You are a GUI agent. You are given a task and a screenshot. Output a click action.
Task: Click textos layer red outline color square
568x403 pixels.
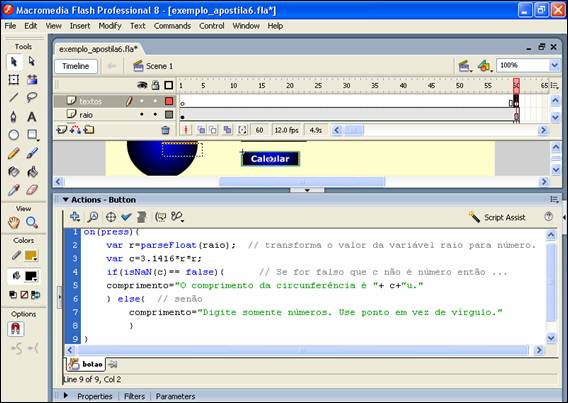tap(169, 101)
